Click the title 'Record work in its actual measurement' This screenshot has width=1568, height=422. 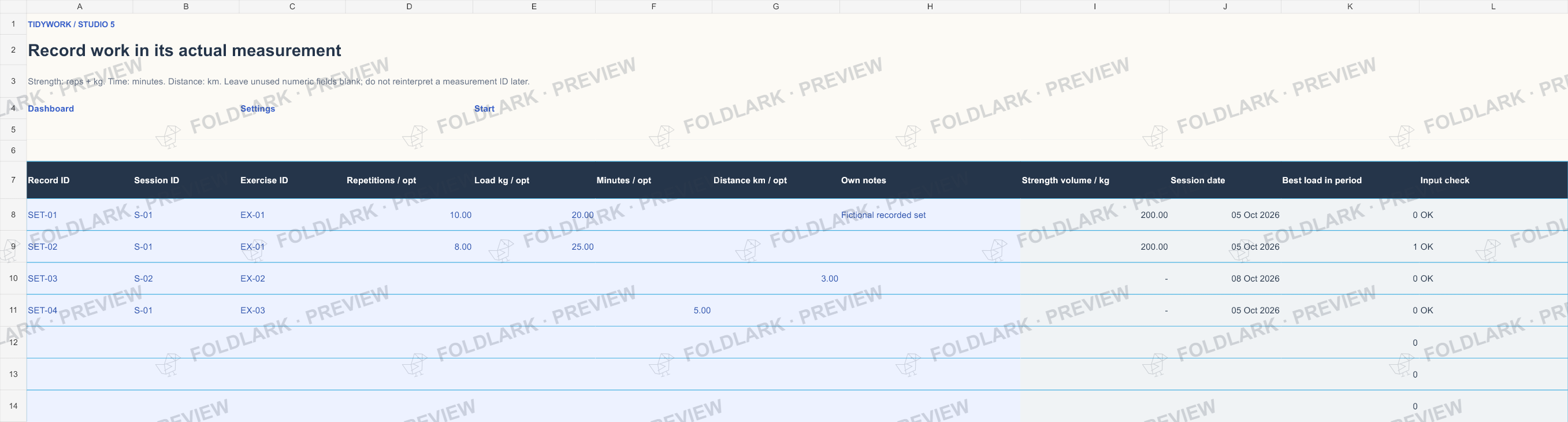184,50
